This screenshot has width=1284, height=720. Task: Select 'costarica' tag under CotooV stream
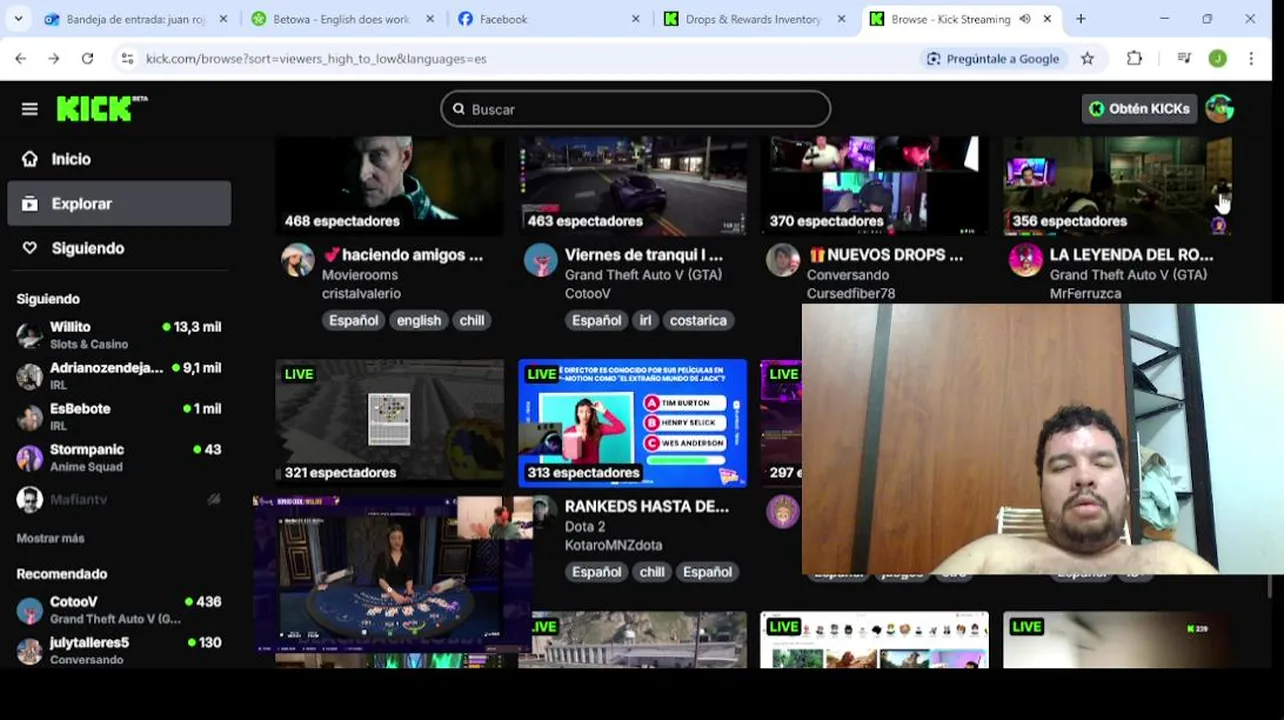point(698,321)
